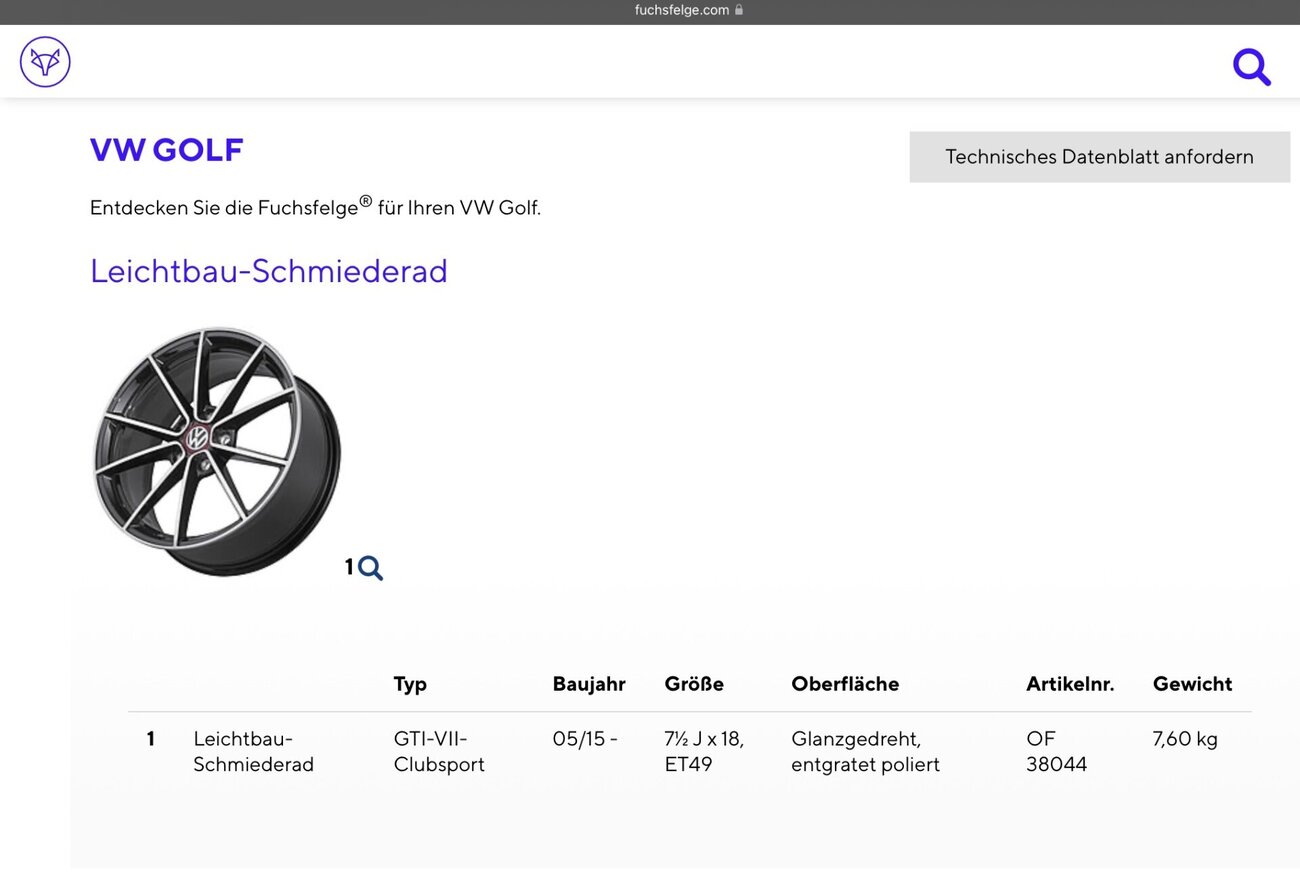Image resolution: width=1300 pixels, height=893 pixels.
Task: Click the Glanzgedreht, entgratet poliert cell
Action: pos(866,752)
